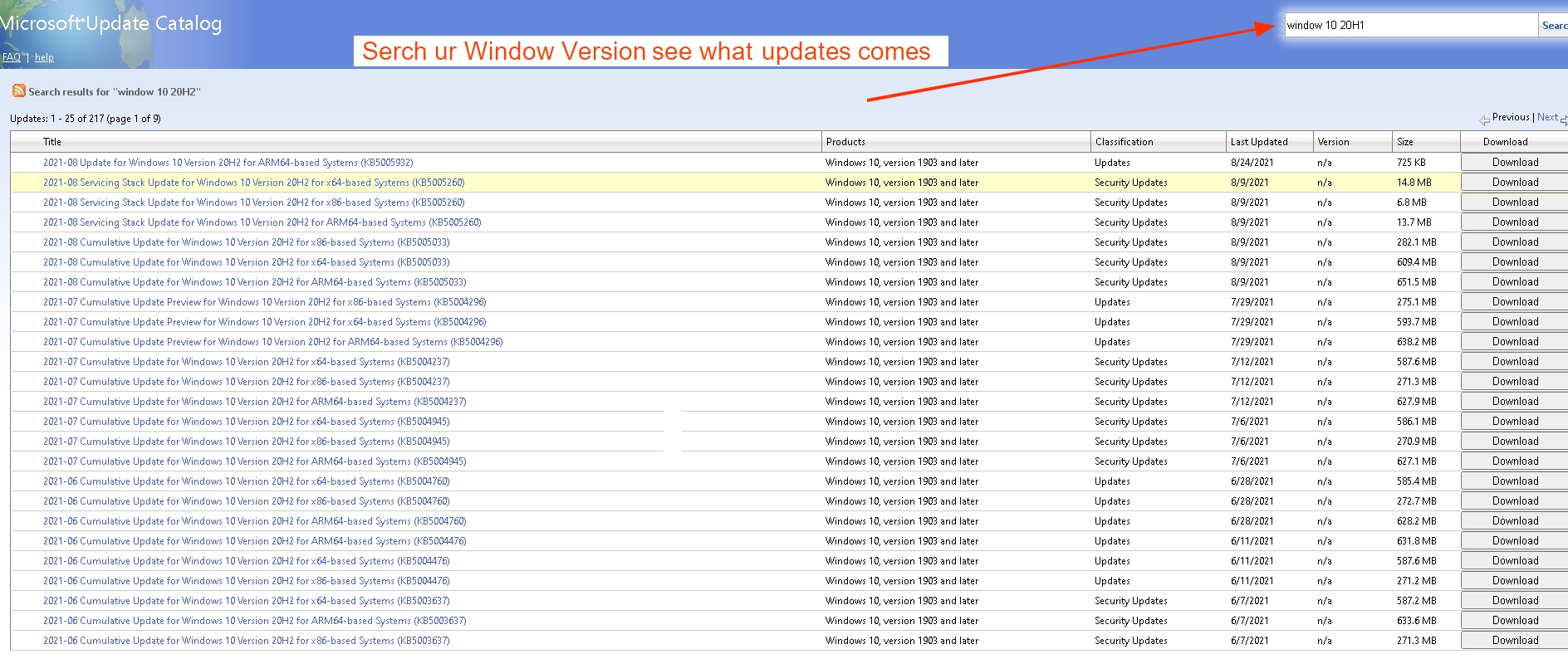Sort by Size column header
Screen dimensions: 1568x659
click(1404, 142)
